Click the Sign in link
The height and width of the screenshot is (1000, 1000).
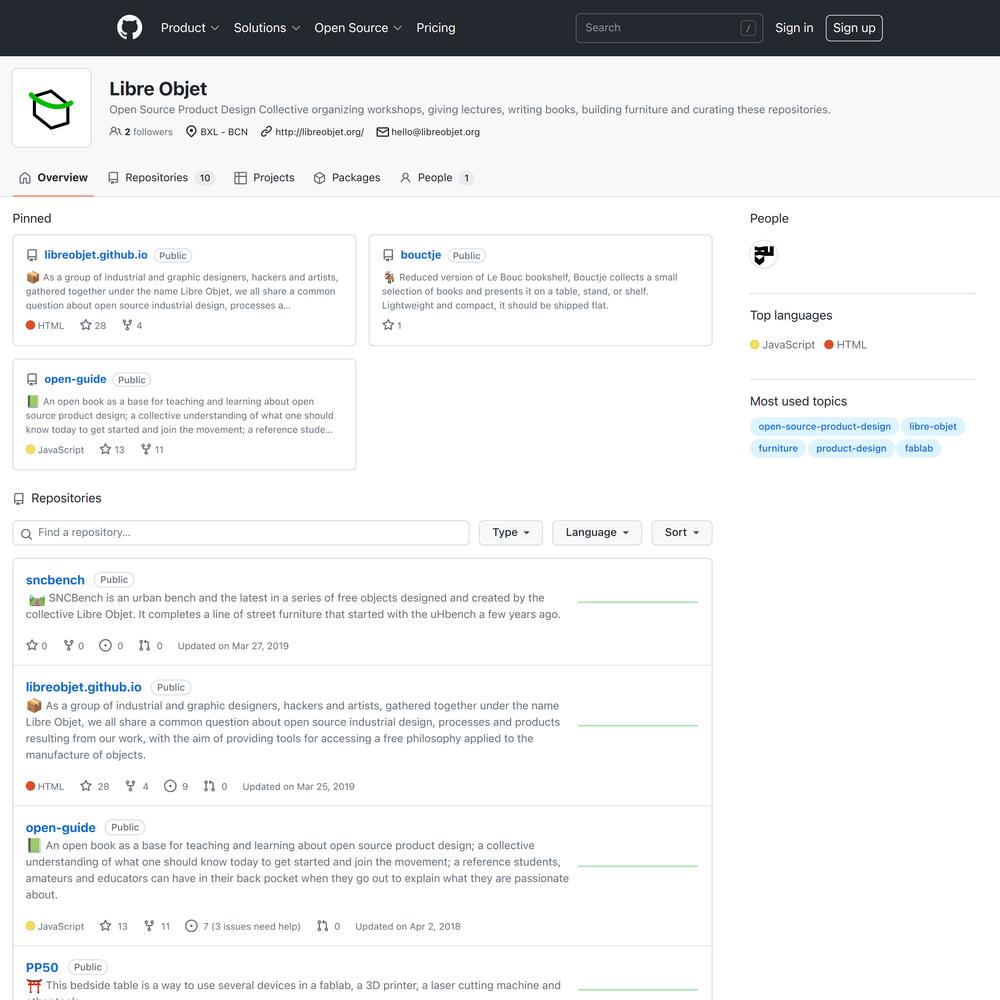coord(794,28)
